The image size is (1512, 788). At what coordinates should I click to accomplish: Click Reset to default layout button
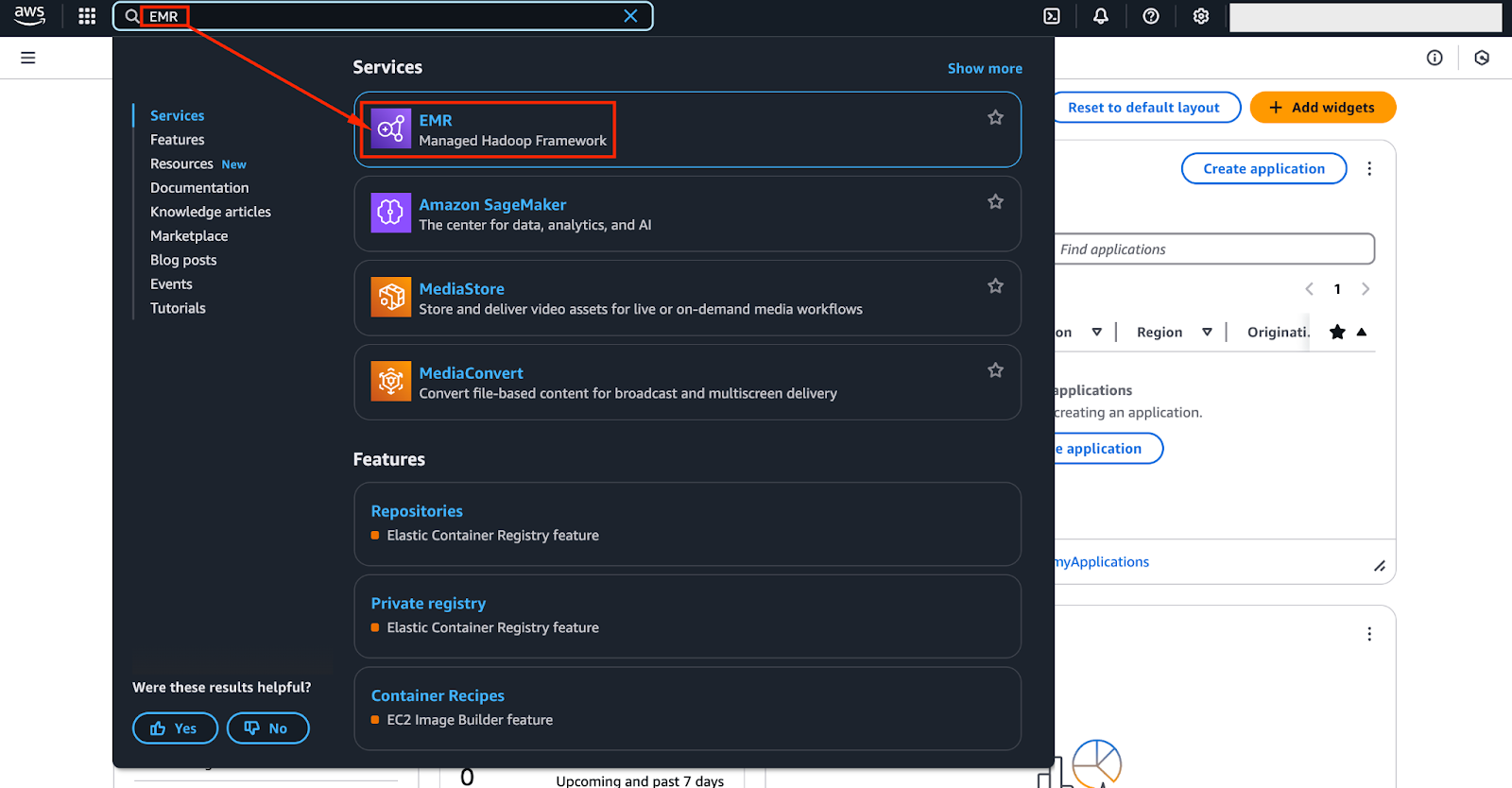coord(1144,108)
